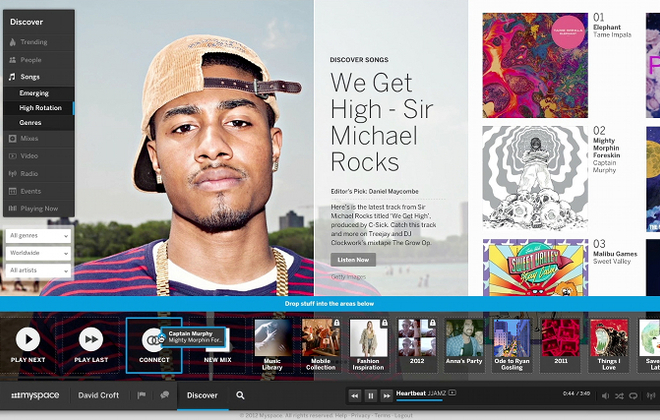
Task: Choose the High Rotation submenu item
Action: click(x=39, y=108)
